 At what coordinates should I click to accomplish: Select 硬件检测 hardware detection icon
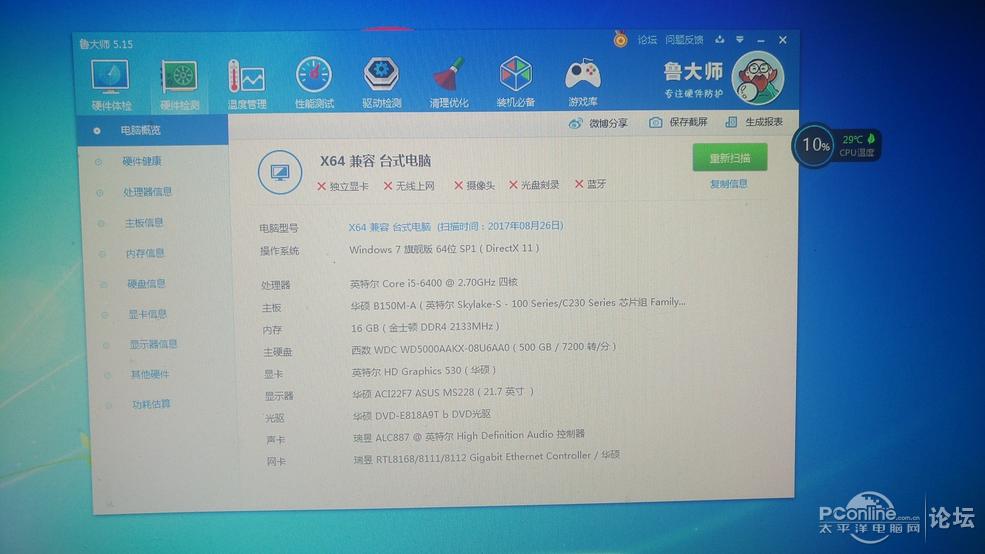point(179,84)
